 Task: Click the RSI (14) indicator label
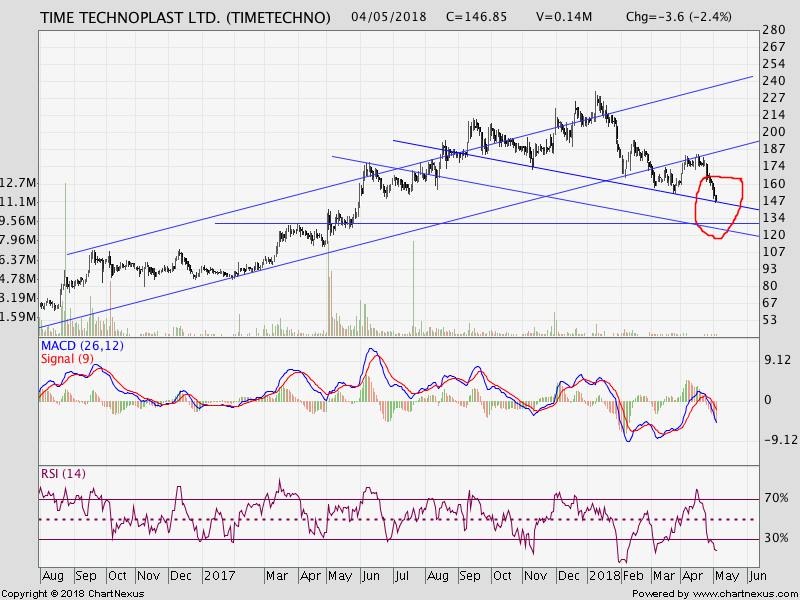click(x=63, y=473)
